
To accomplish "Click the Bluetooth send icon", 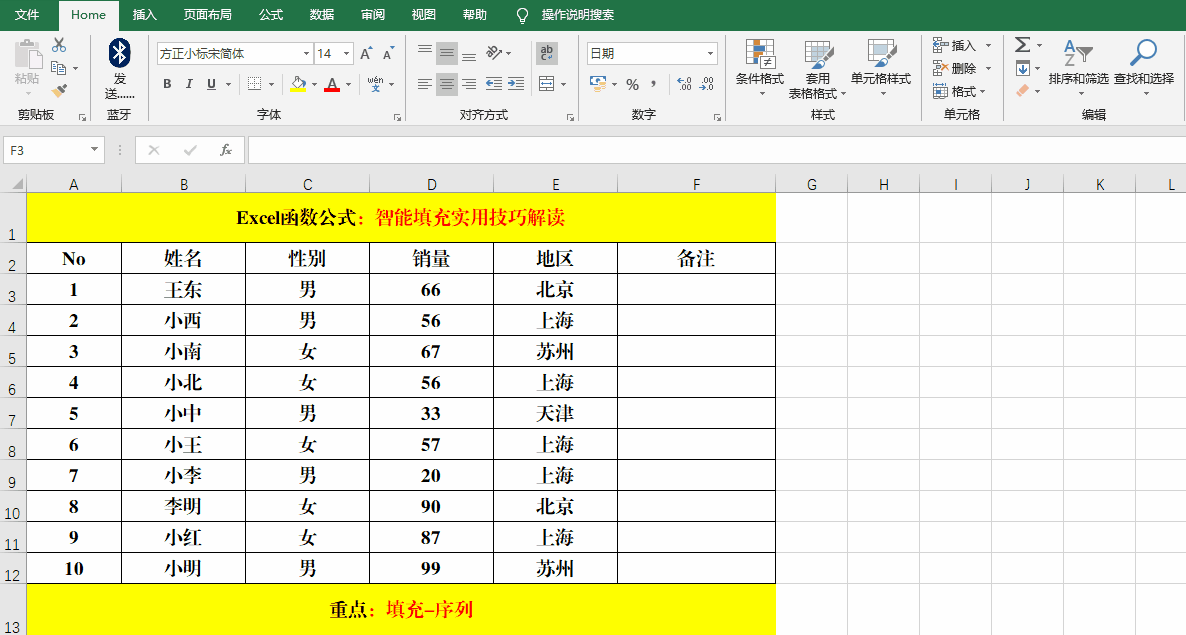I will pos(119,53).
